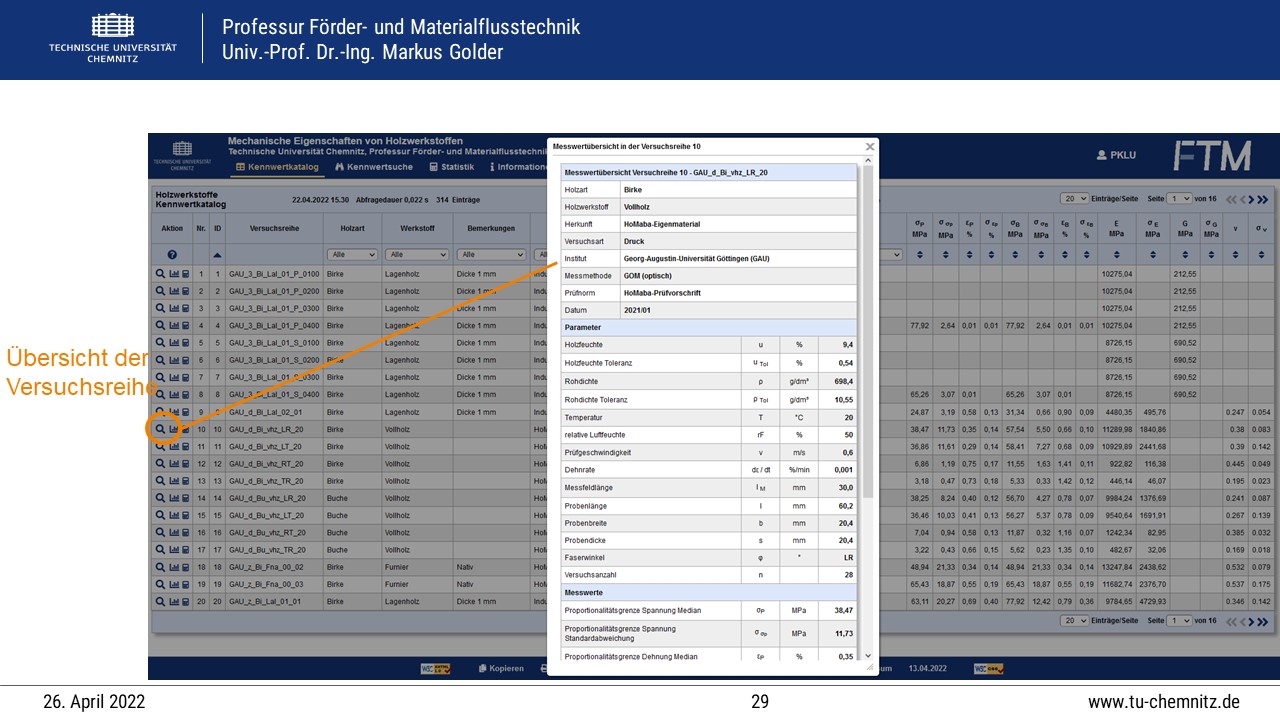Click the Probenlänge value 60,2
The height and width of the screenshot is (720, 1280).
(x=846, y=506)
